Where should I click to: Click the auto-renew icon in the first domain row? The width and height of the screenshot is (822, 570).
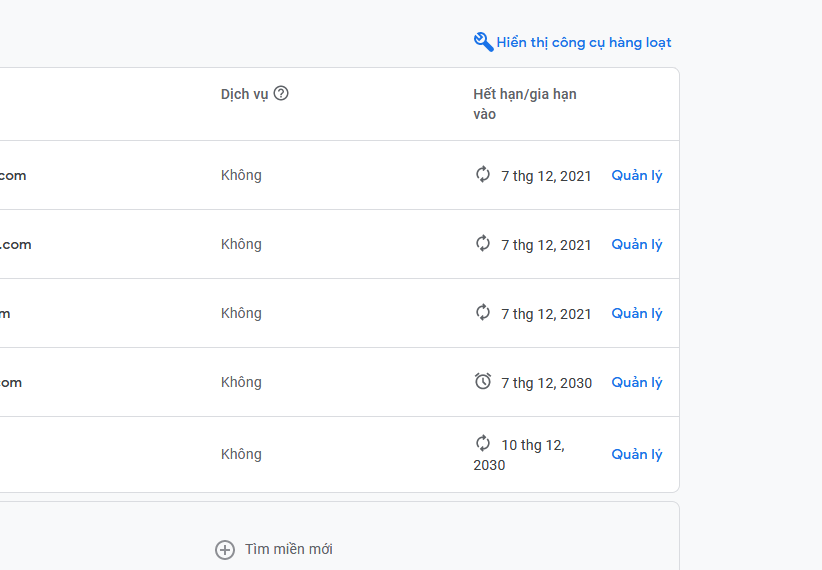483,175
